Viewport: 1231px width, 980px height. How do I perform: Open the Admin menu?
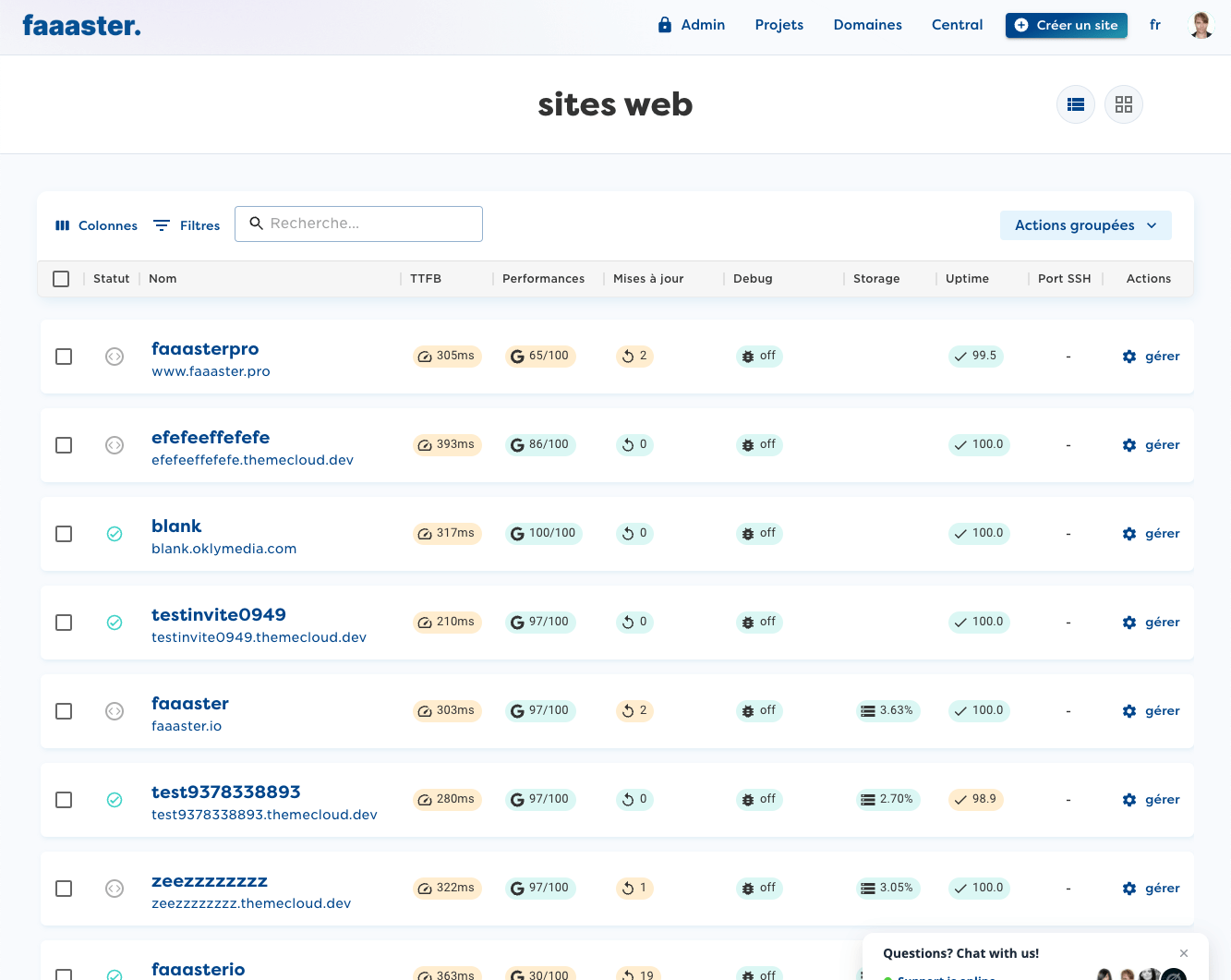pos(692,25)
